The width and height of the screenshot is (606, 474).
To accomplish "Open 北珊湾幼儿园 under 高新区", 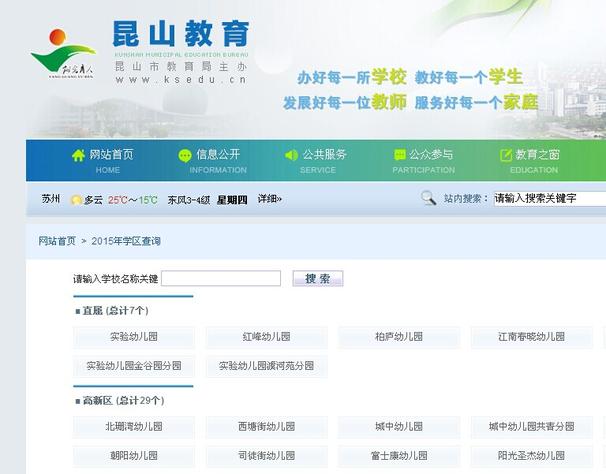I will coord(134,426).
